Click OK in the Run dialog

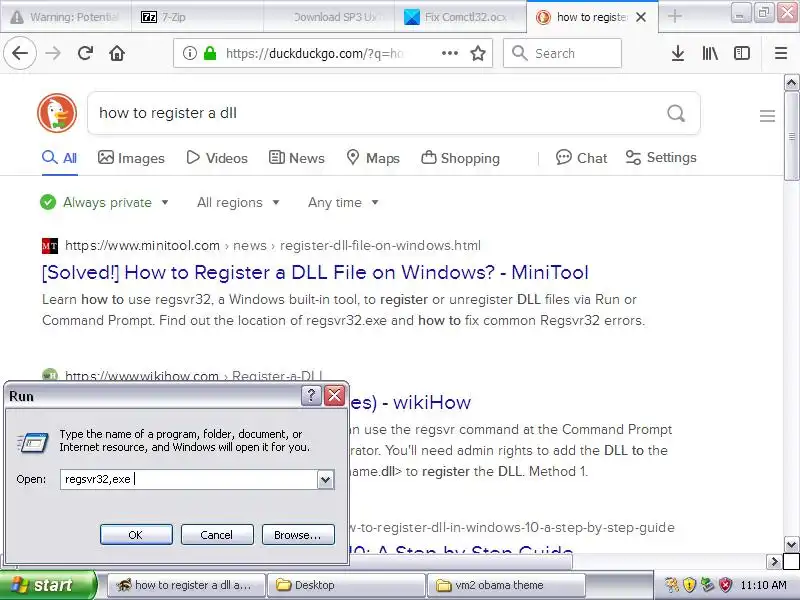coord(136,535)
